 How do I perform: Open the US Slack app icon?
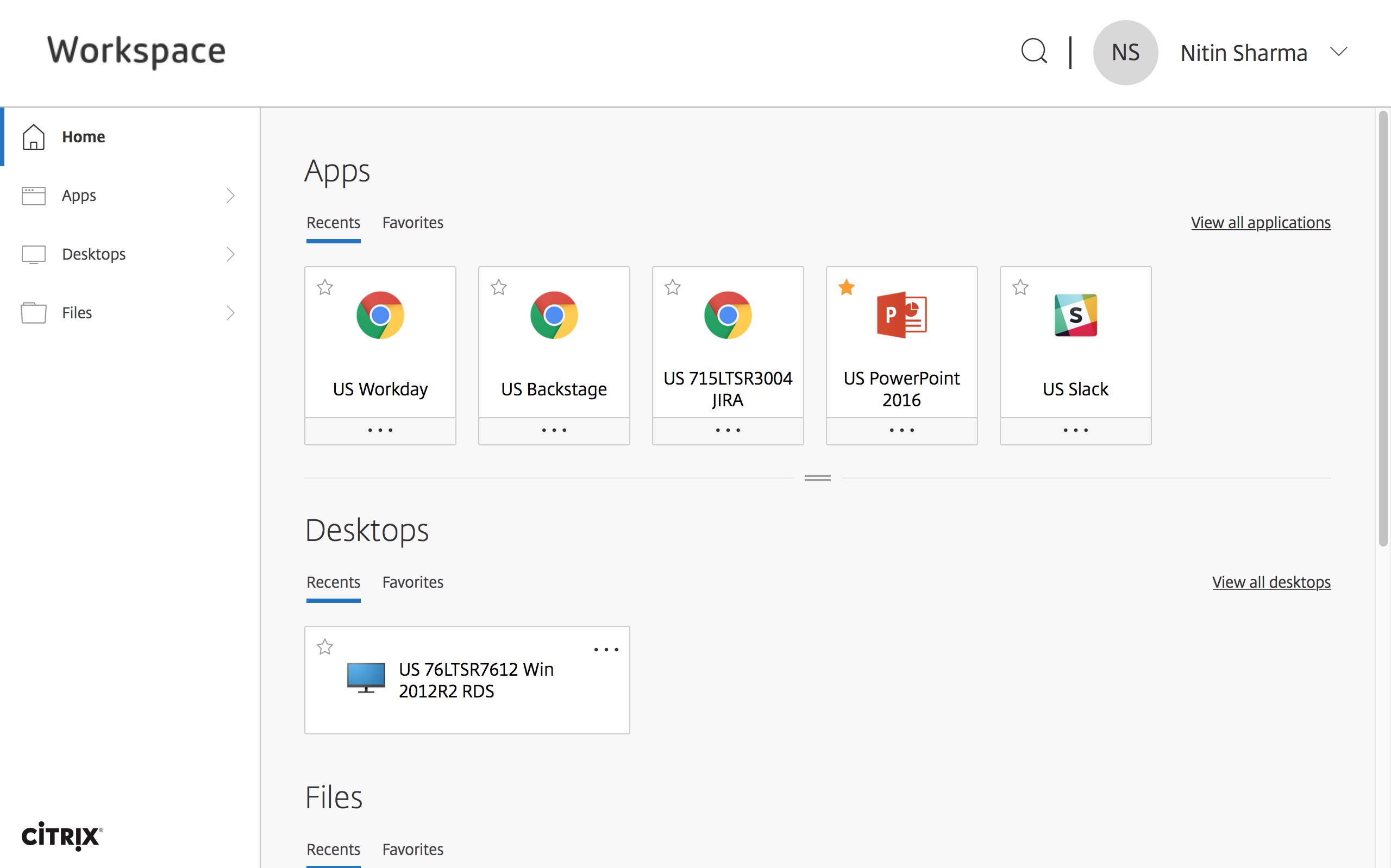(1075, 315)
